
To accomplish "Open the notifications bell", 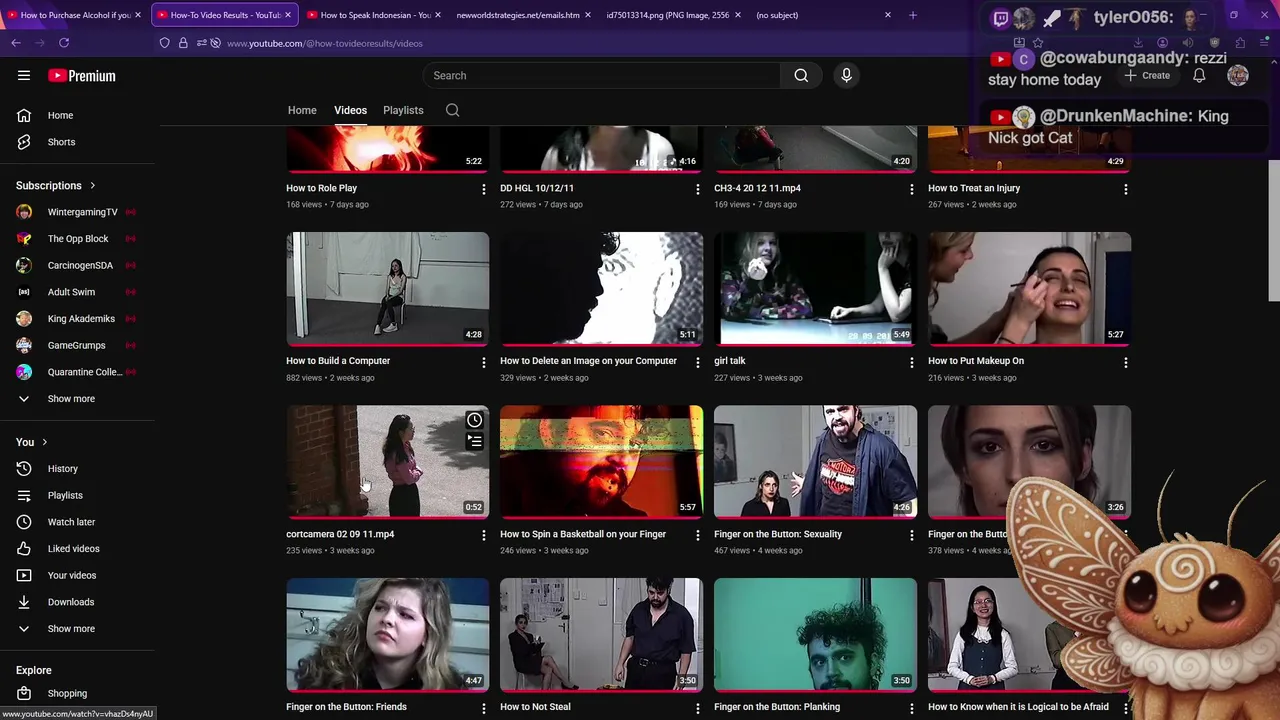I will pos(1199,76).
